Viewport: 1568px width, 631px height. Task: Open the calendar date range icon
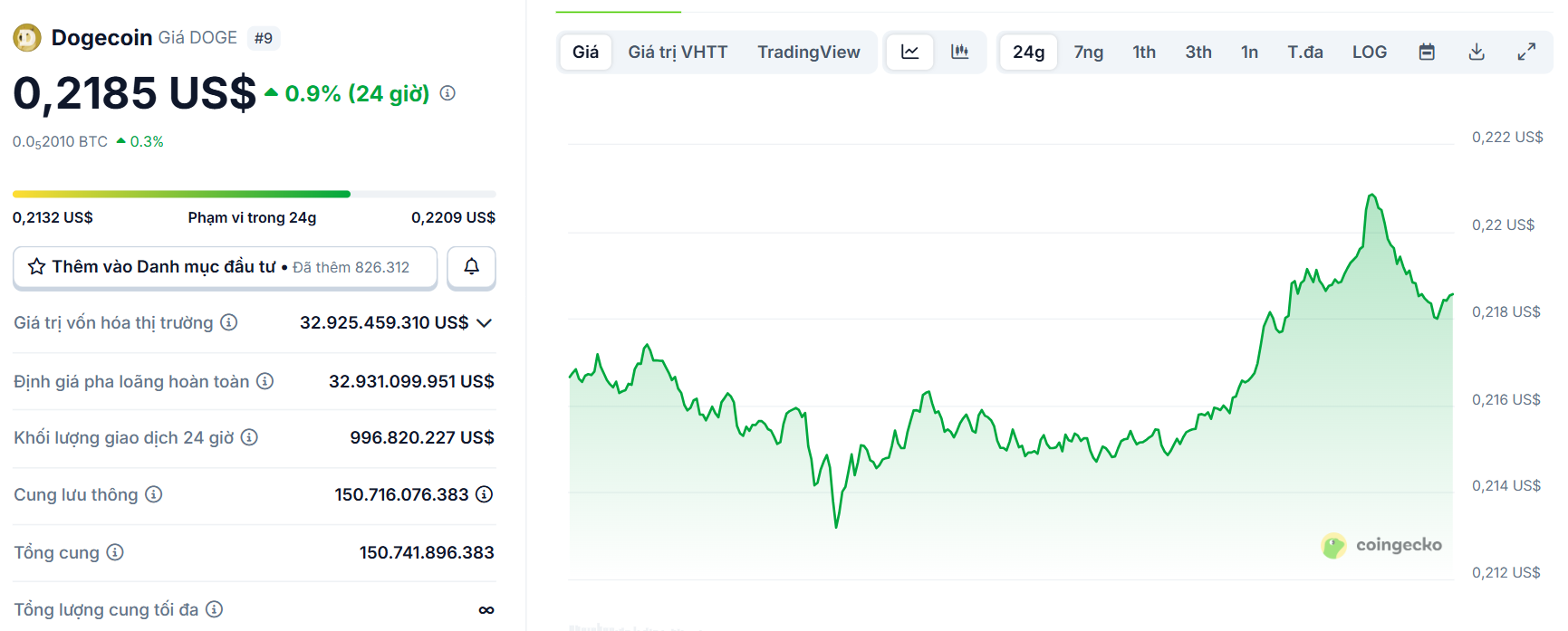click(1427, 52)
